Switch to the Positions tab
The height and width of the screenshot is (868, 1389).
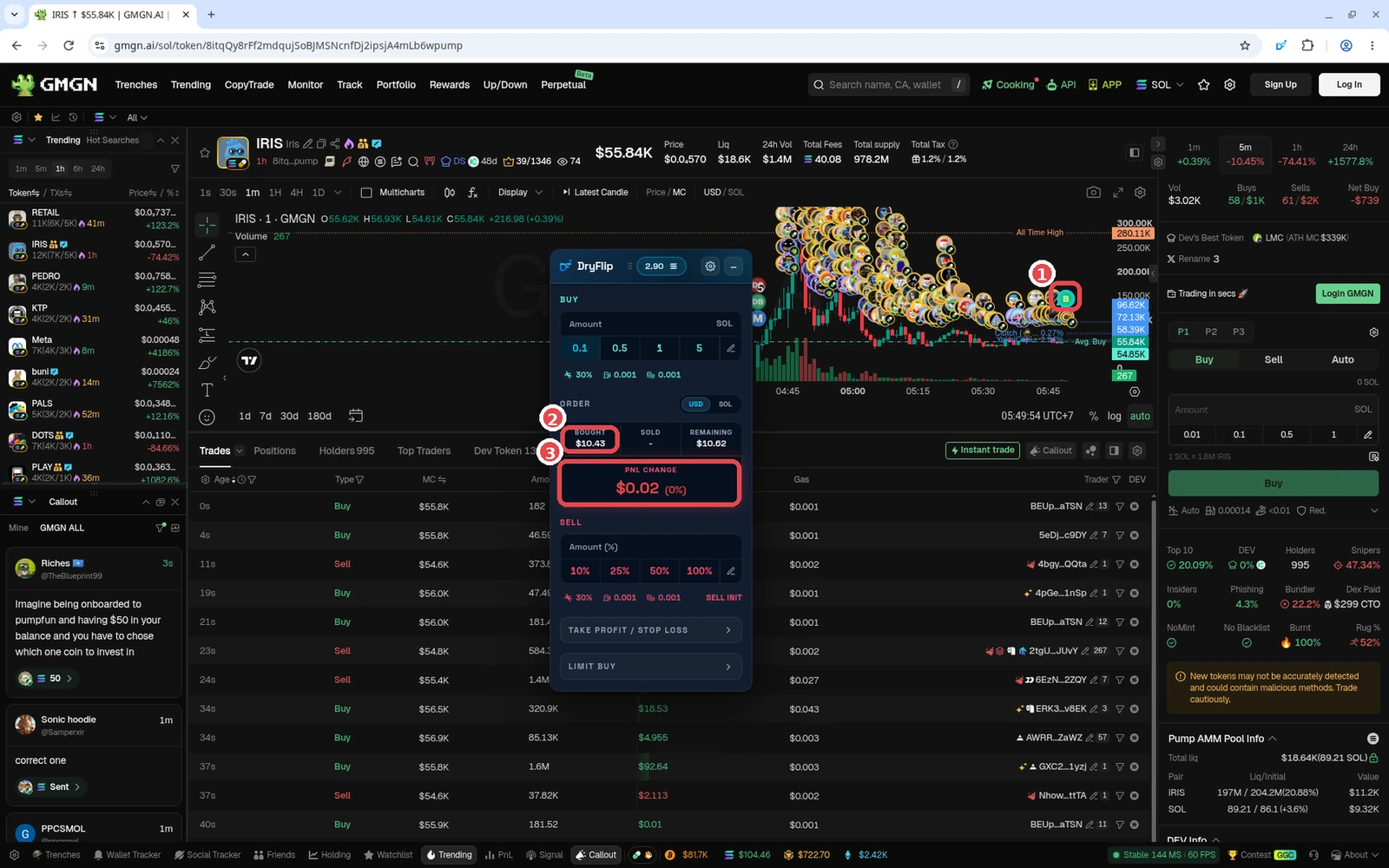(x=274, y=451)
